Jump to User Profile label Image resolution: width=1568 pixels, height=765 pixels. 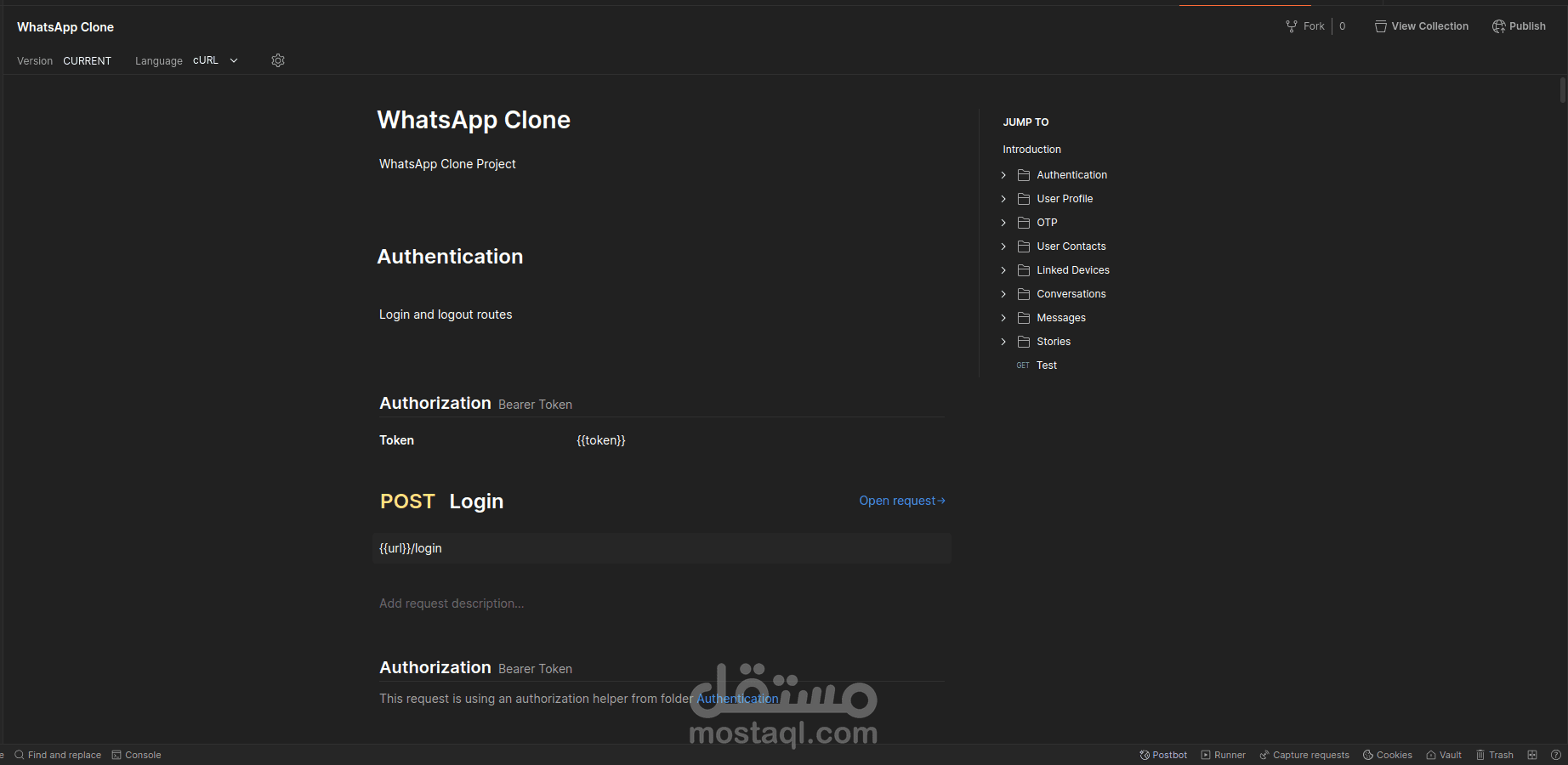click(1065, 199)
